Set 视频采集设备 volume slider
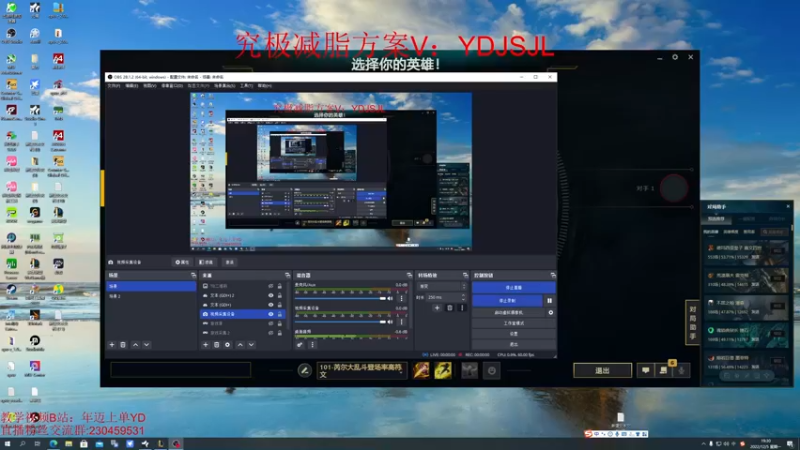The width and height of the screenshot is (800, 450). 340,321
